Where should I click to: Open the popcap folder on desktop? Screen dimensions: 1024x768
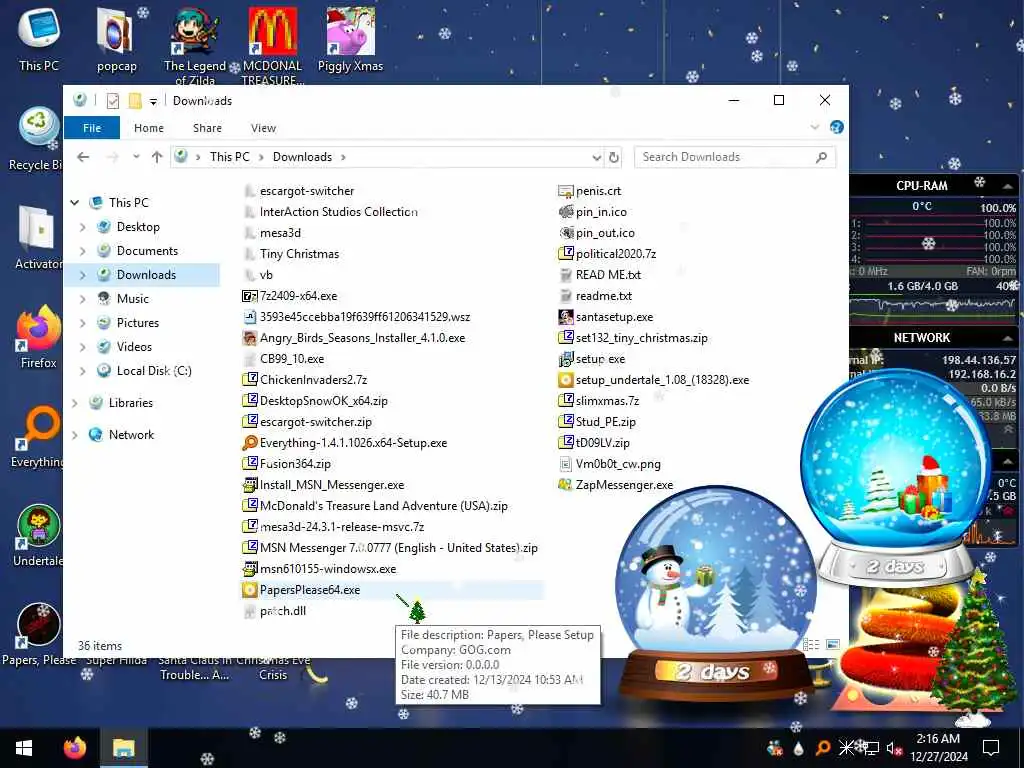coord(116,39)
